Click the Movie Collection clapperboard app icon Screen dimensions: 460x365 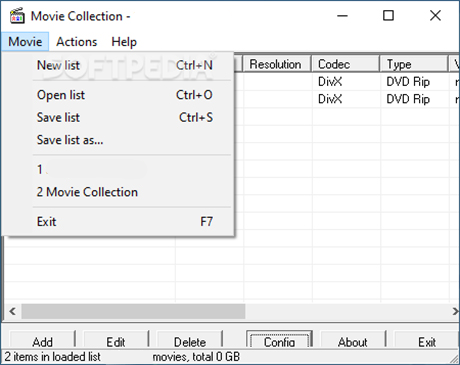pyautogui.click(x=17, y=16)
